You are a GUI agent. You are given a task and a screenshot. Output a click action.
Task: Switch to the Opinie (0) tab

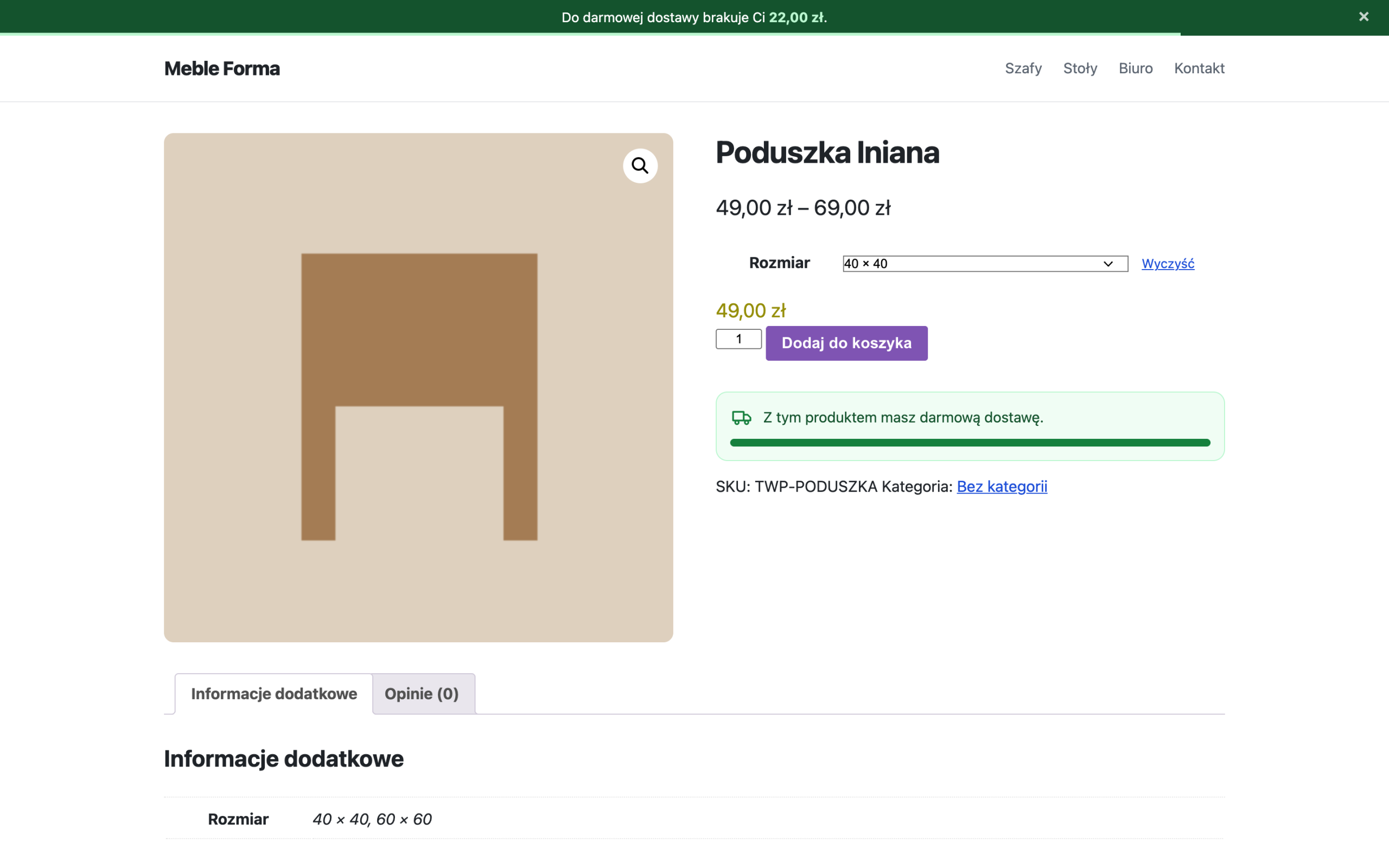pyautogui.click(x=421, y=693)
